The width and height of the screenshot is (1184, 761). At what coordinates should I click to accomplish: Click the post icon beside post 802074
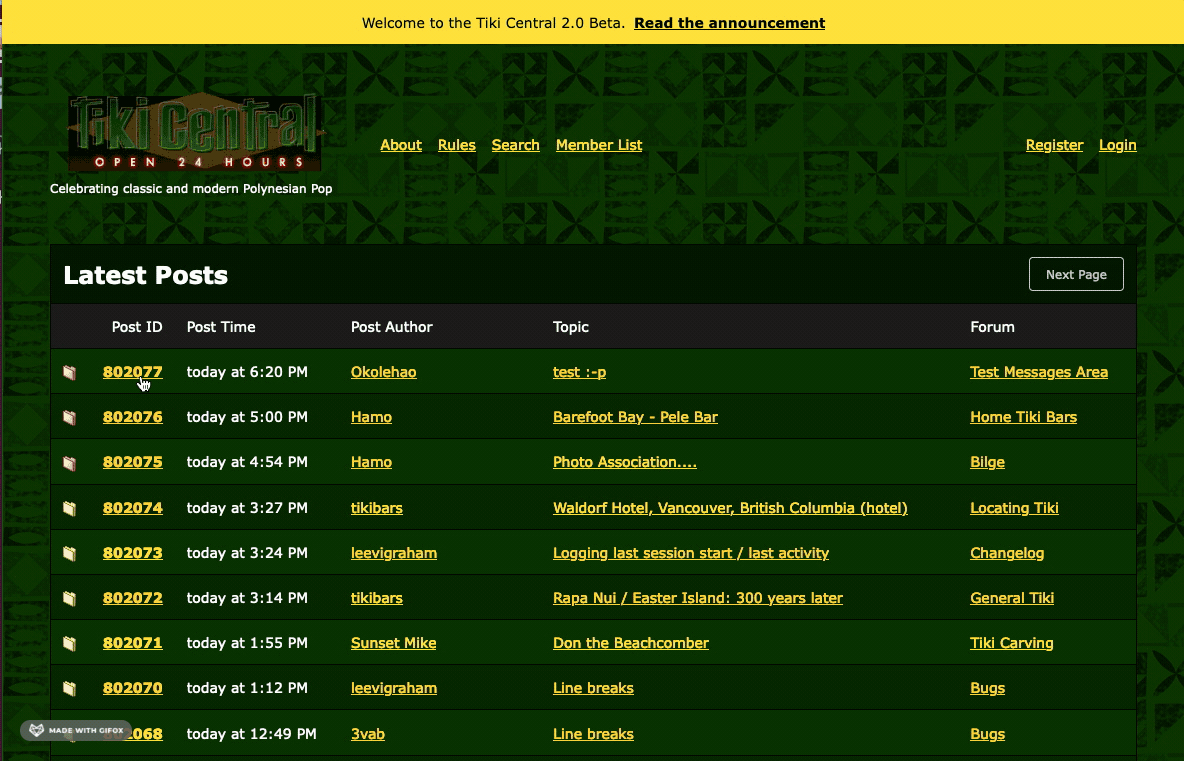pyautogui.click(x=69, y=508)
